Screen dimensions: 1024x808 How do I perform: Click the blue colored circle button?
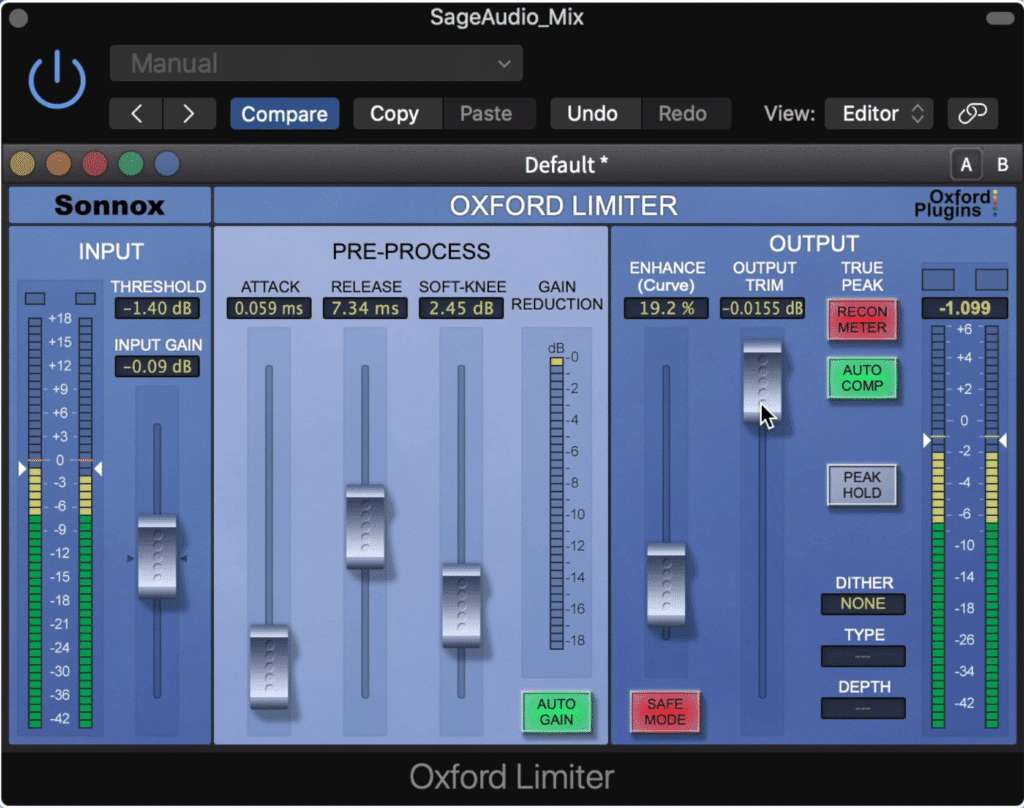pos(167,164)
